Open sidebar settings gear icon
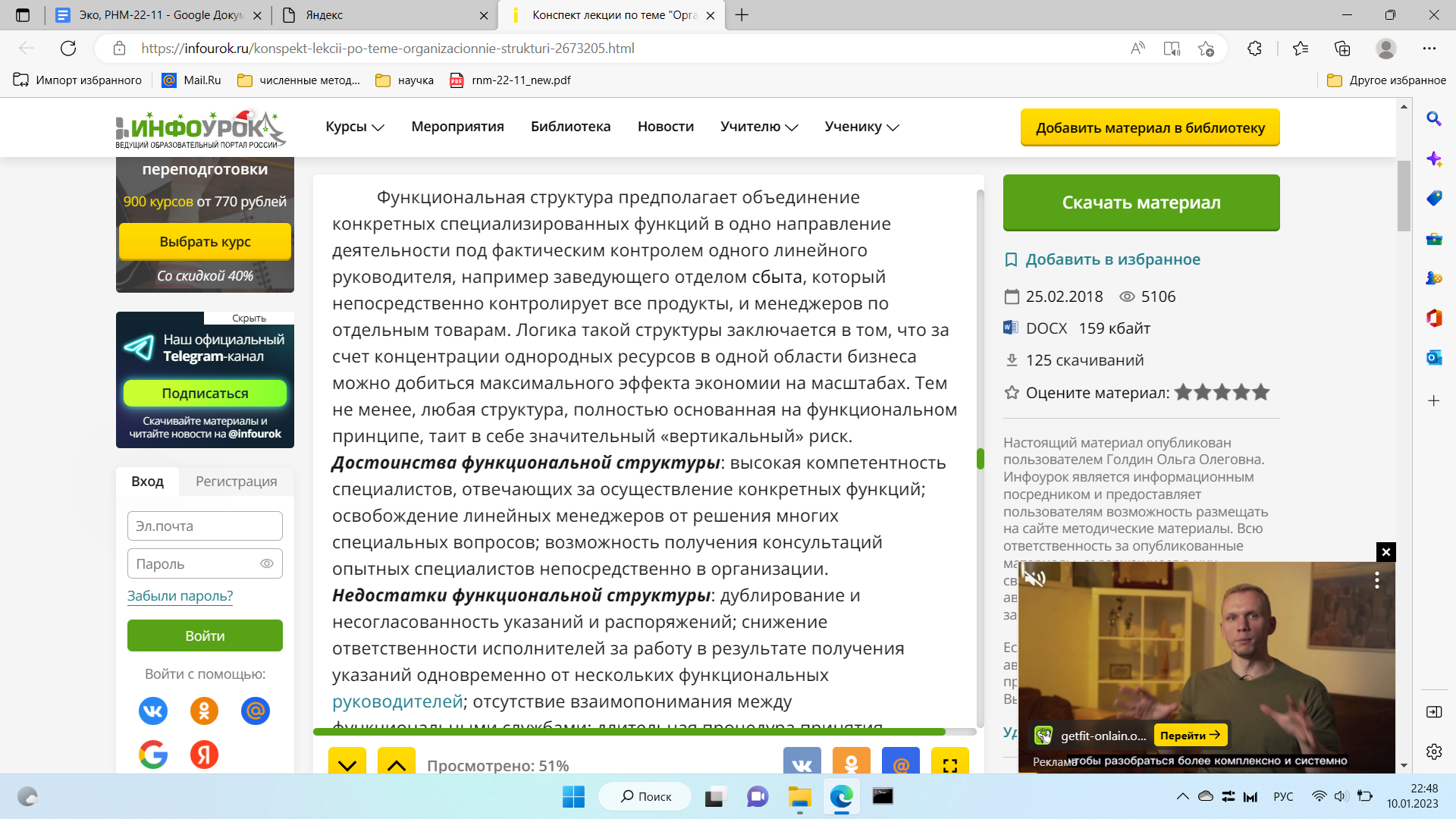Viewport: 1456px width, 819px height. tap(1434, 752)
